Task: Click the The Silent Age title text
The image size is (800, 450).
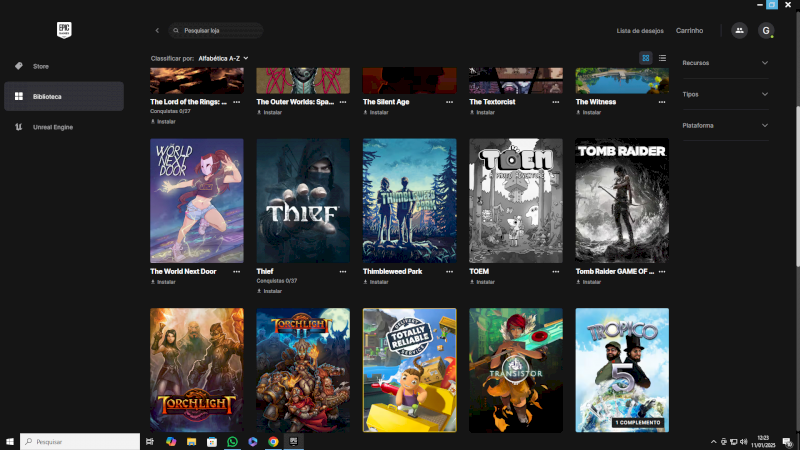Action: tap(386, 102)
